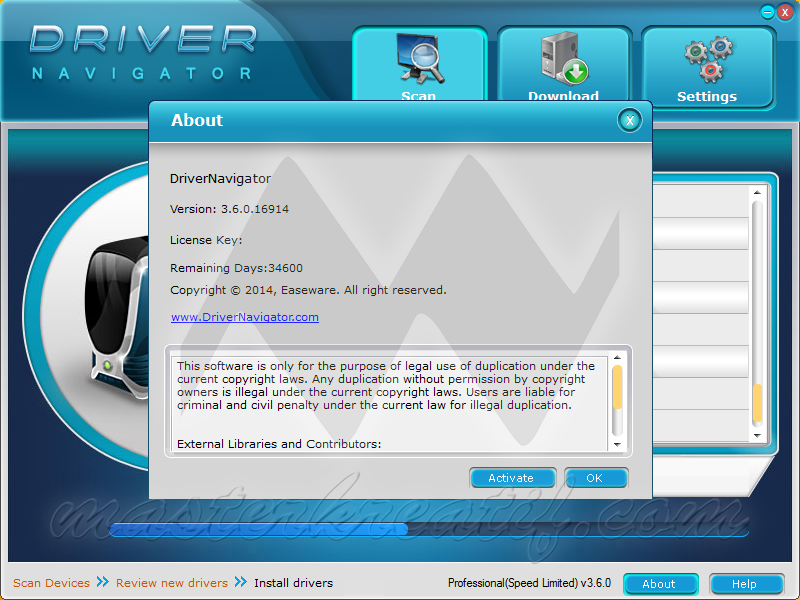
Task: Click the license agreement text box
Action: [389, 403]
